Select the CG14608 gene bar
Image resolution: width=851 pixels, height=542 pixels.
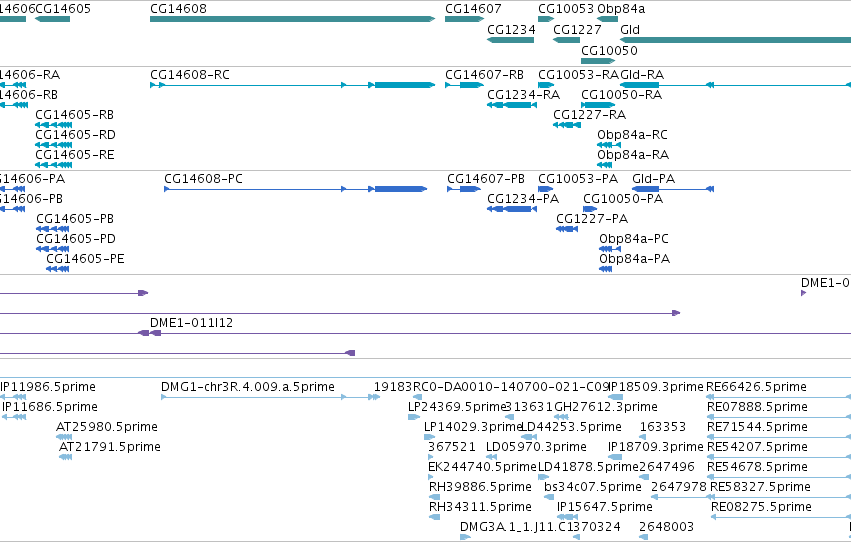pyautogui.click(x=293, y=19)
